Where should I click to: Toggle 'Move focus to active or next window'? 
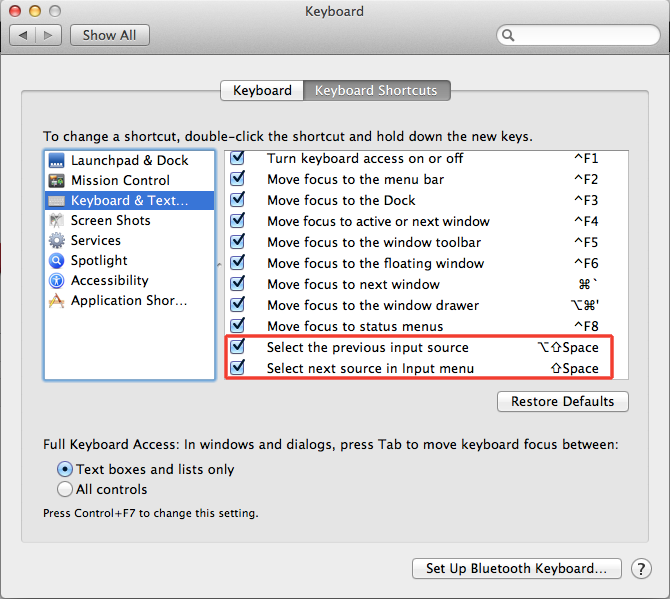click(237, 220)
